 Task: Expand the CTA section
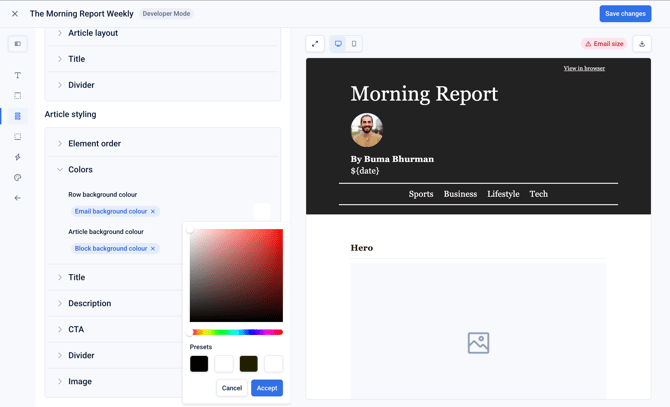point(115,329)
